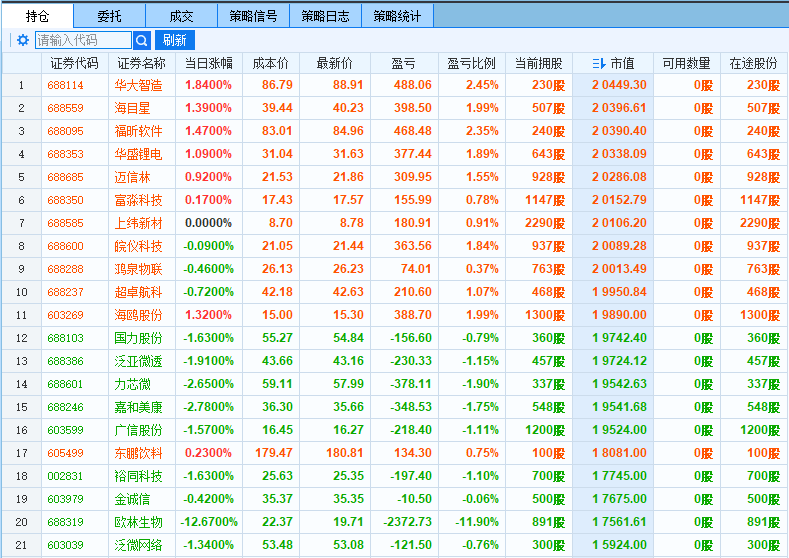
Task: Click market value 1 5924.00
Action: pos(619,545)
